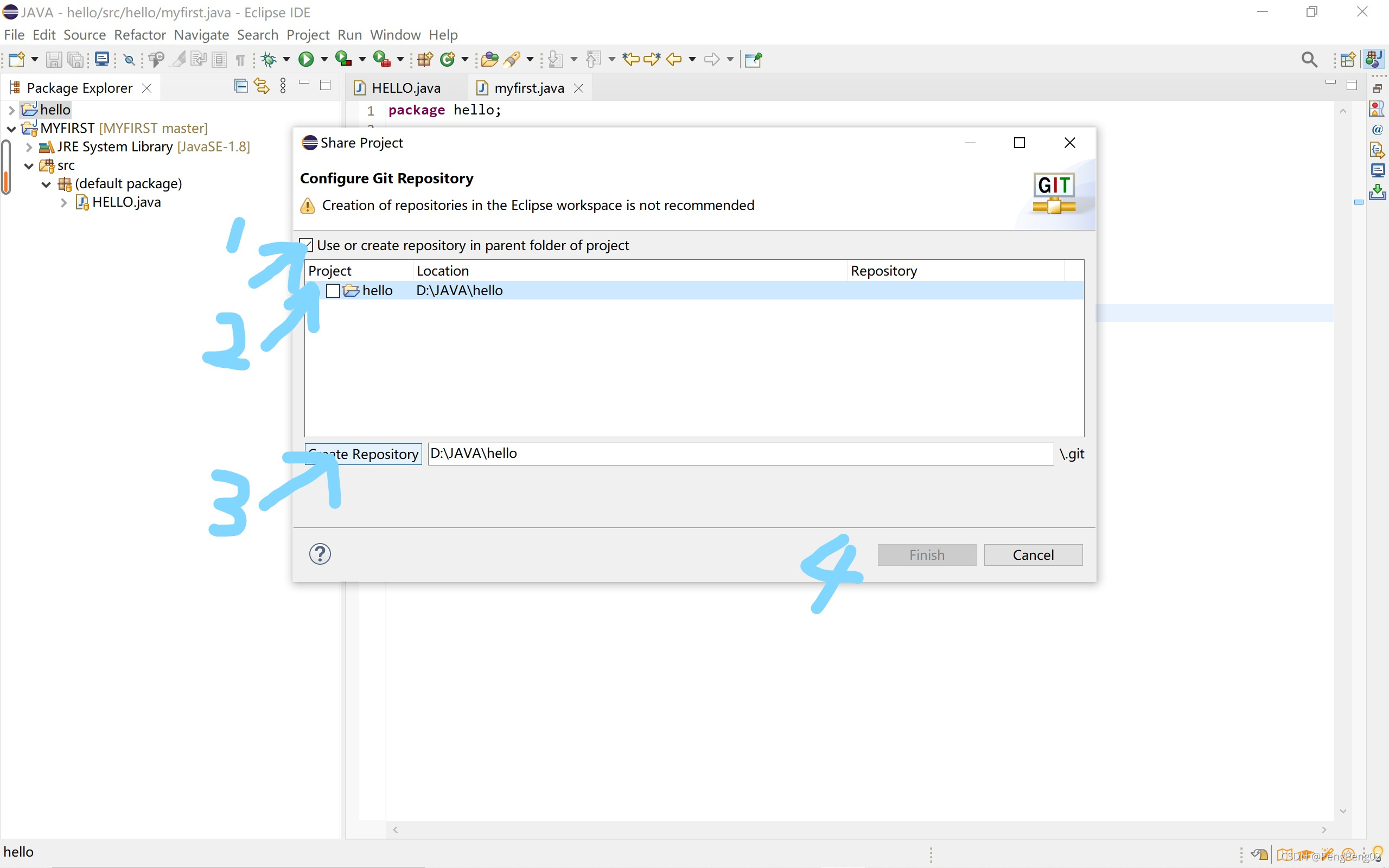Click Cancel in Share Project dialog

[x=1033, y=554]
